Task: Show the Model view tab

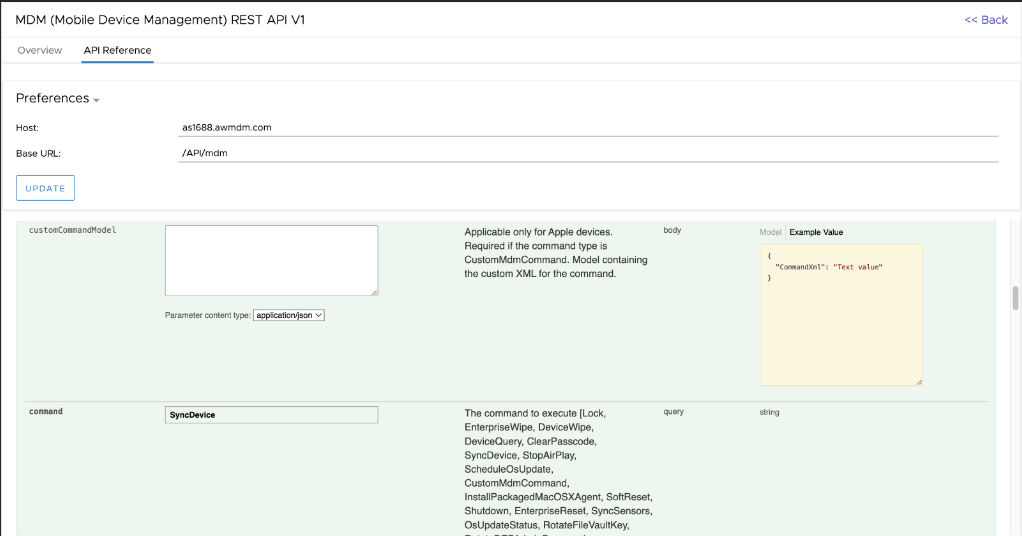Action: pos(770,232)
